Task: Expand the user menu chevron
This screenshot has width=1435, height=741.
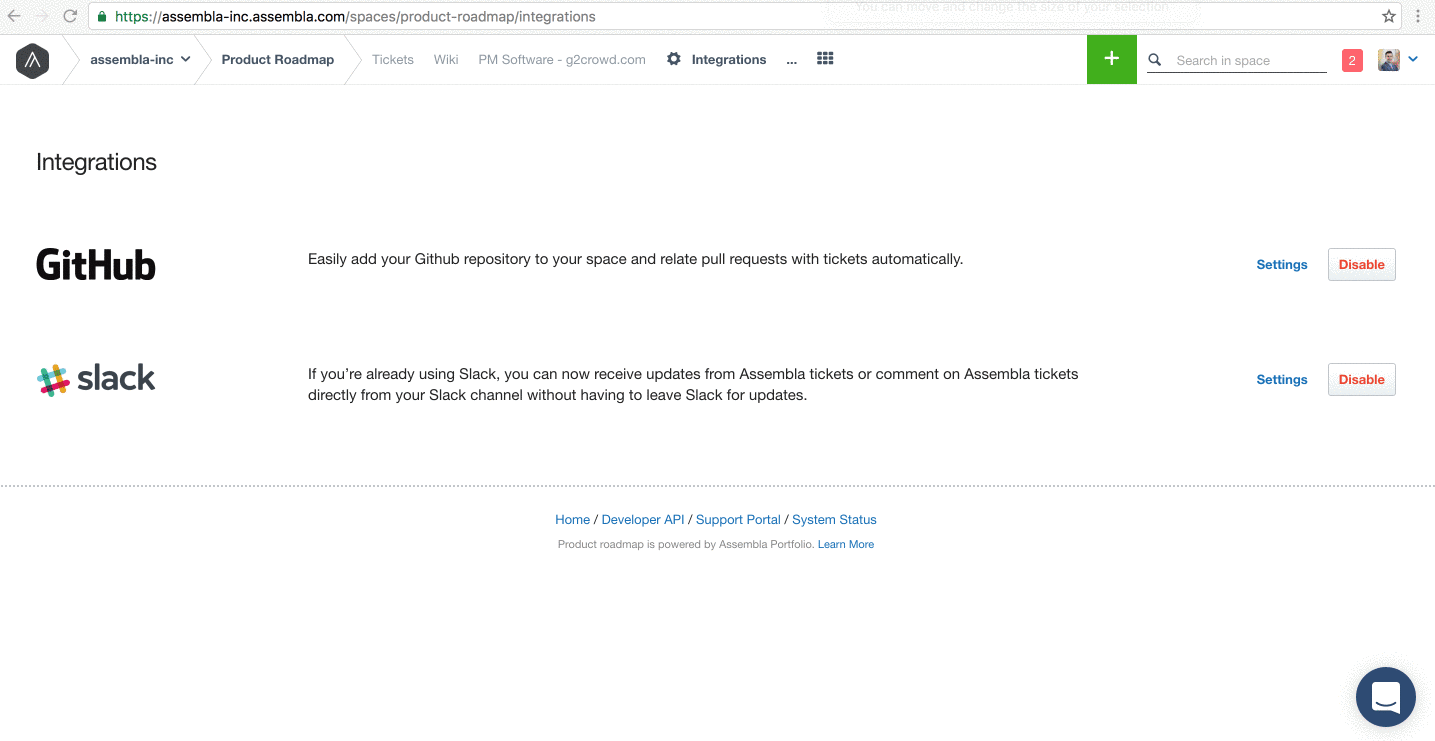Action: point(1413,60)
